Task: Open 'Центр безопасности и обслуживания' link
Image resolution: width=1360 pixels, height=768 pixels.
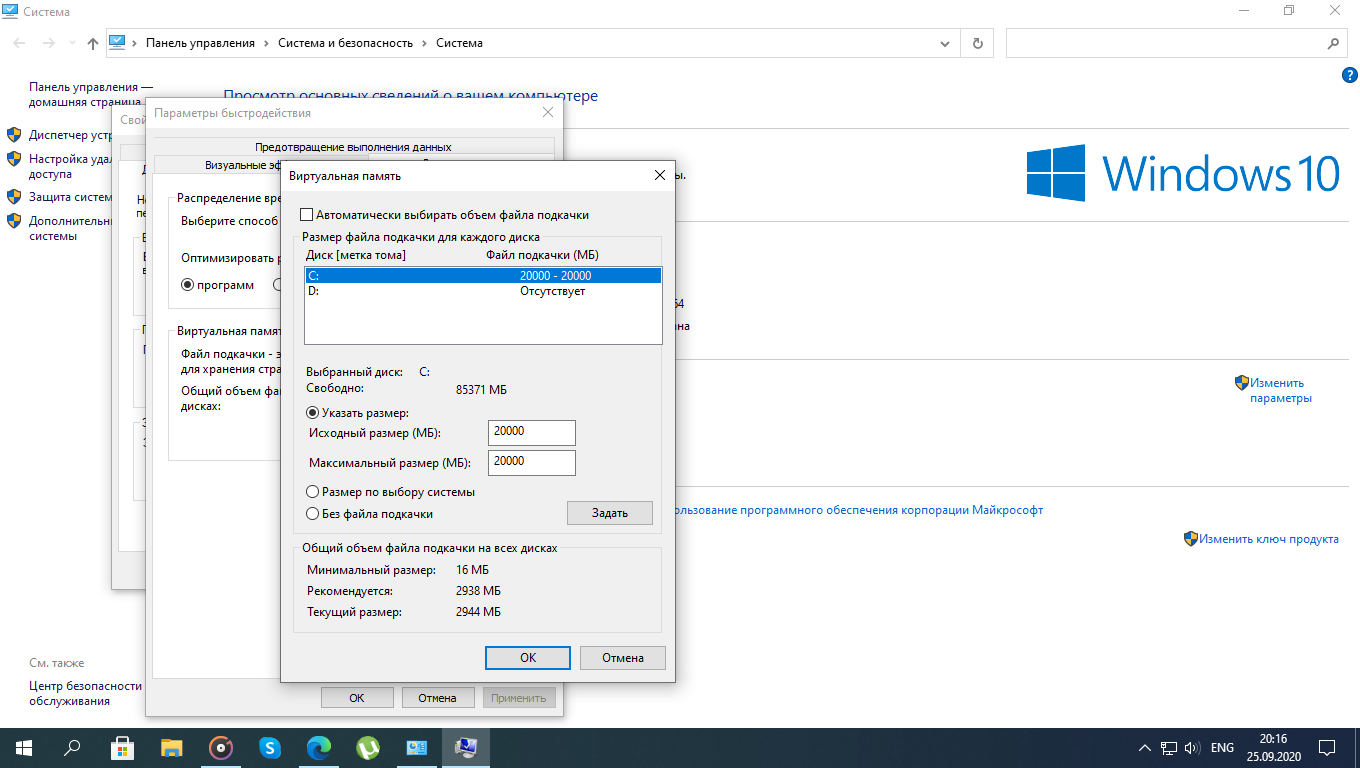Action: click(x=85, y=693)
